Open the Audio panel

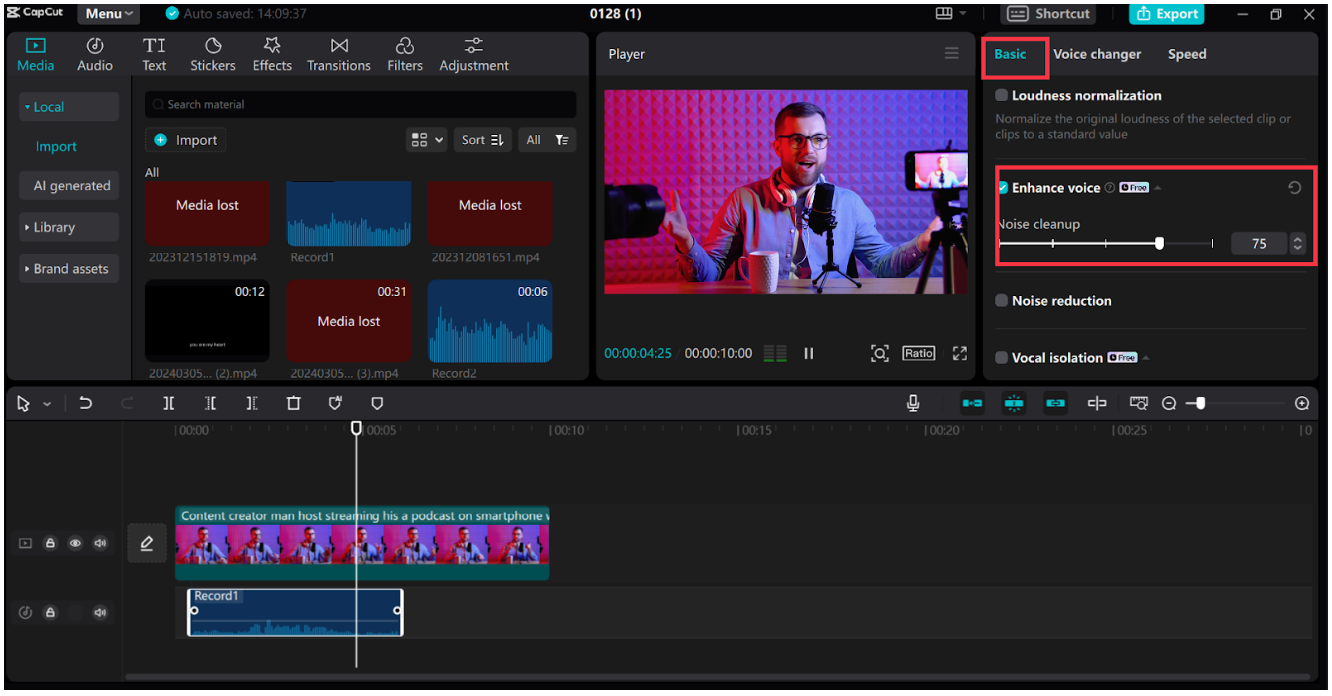pos(95,54)
